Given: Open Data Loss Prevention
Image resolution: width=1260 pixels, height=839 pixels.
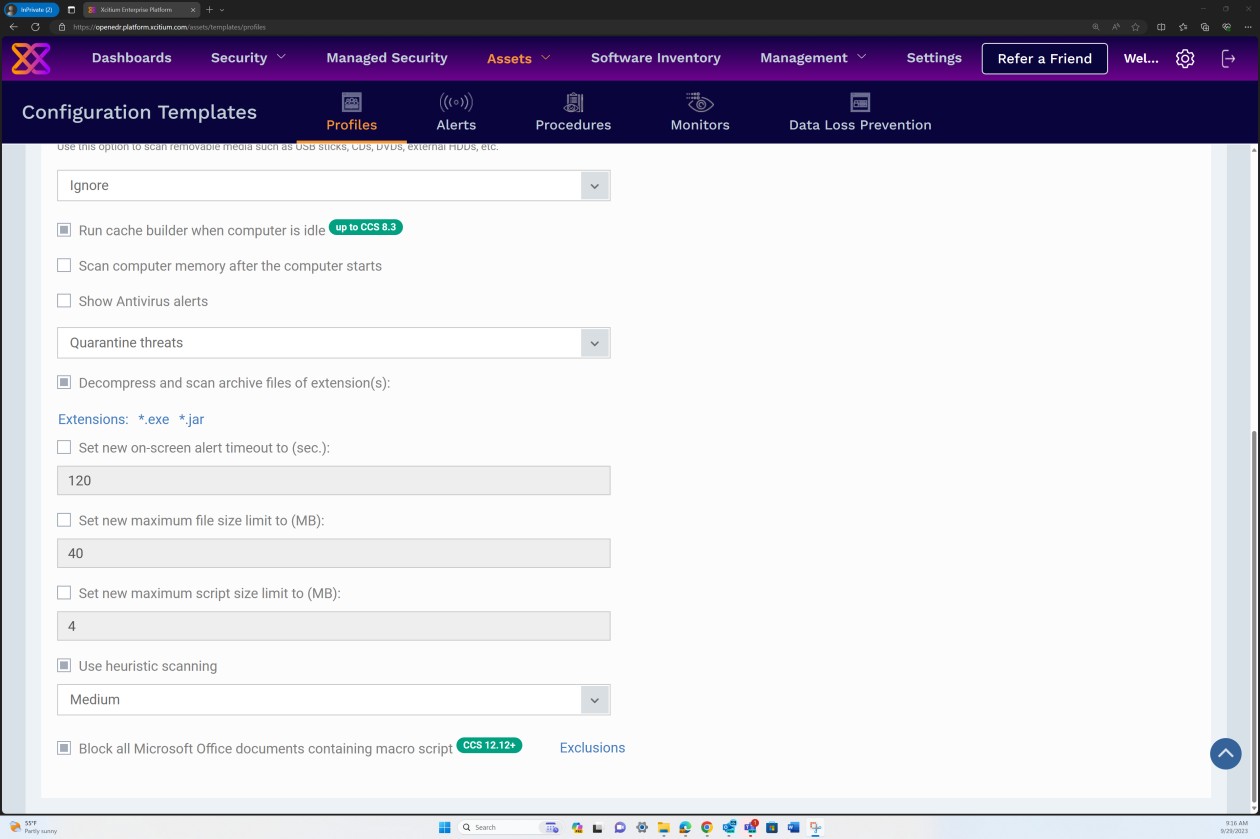Looking at the screenshot, I should (x=860, y=102).
